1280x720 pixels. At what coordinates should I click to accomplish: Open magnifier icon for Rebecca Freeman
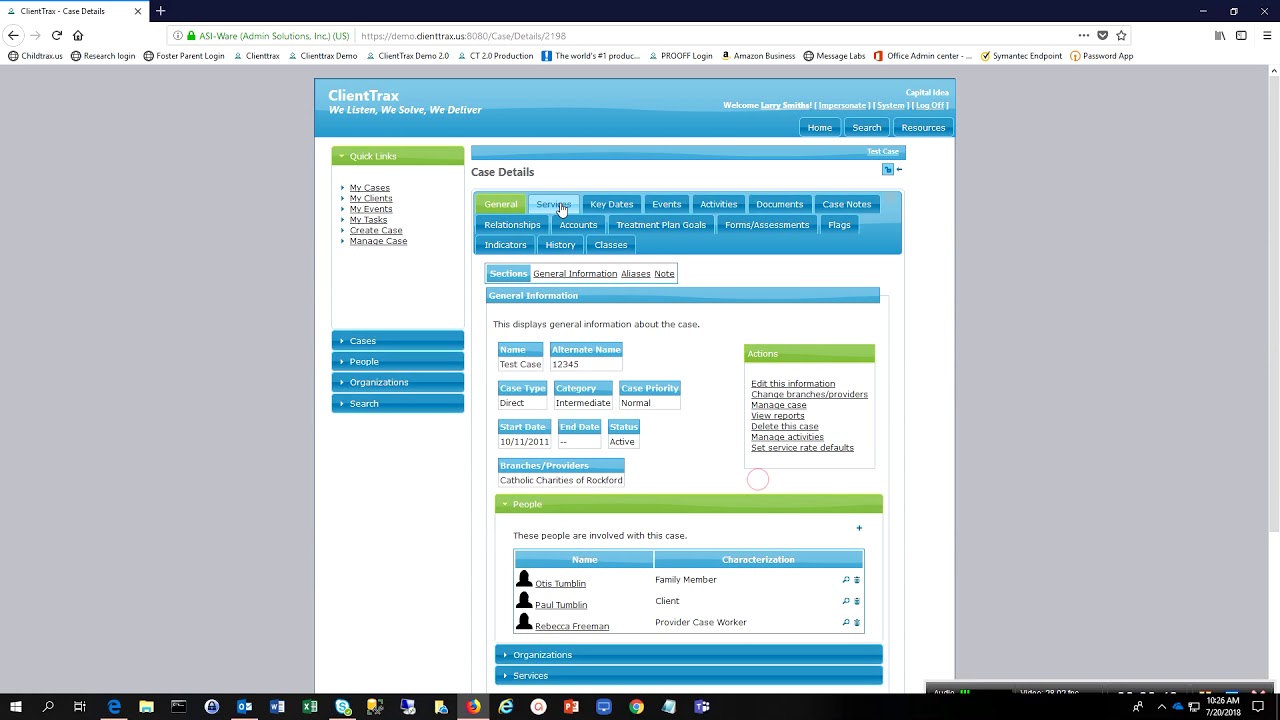point(845,622)
